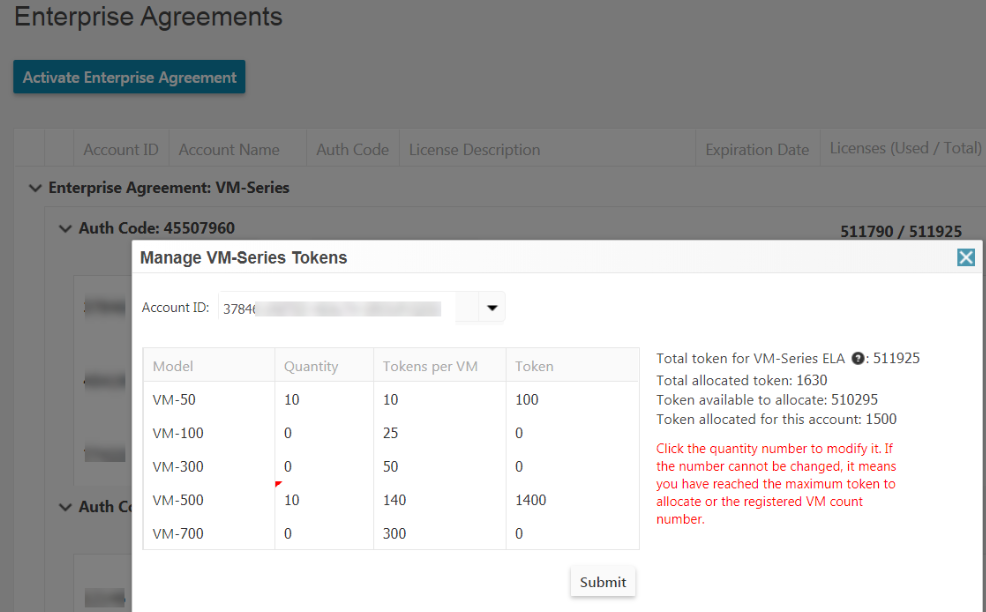
Task: Click the Account ID column header
Action: (121, 150)
